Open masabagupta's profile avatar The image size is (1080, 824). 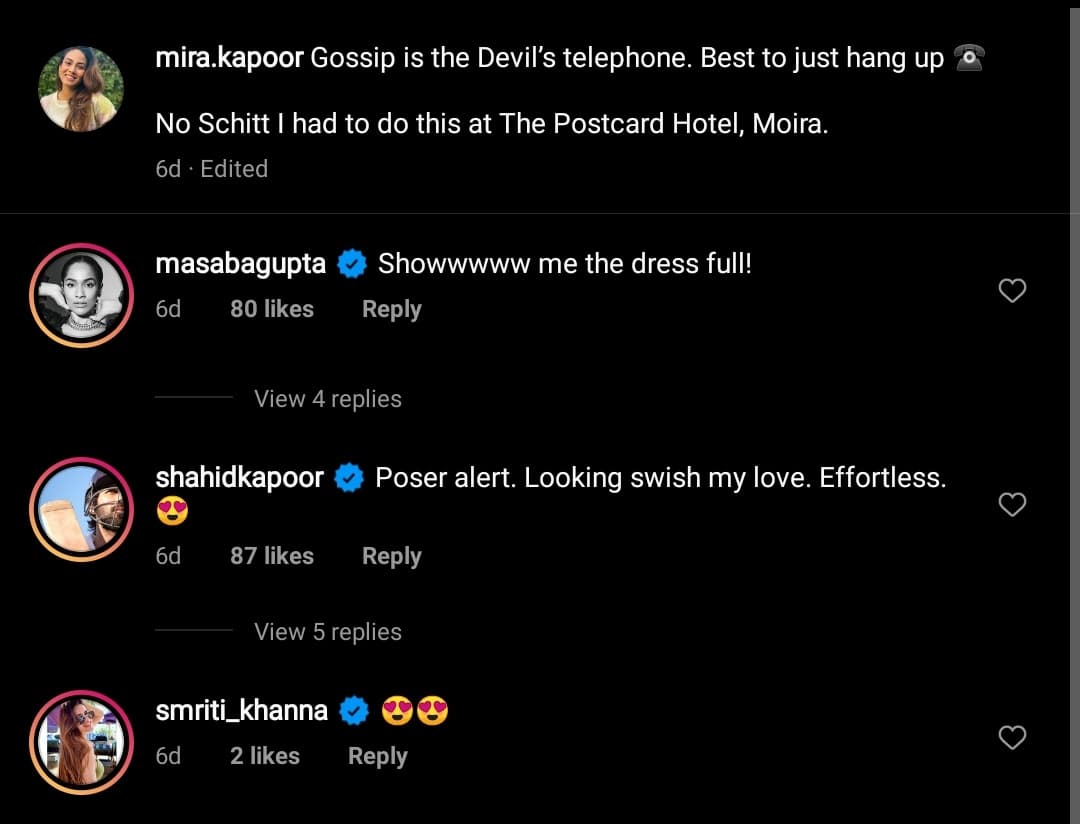pyautogui.click(x=81, y=293)
